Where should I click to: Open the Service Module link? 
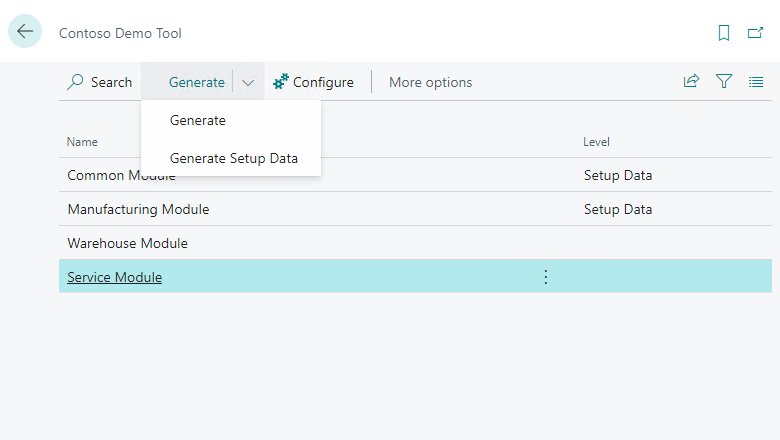tap(114, 277)
